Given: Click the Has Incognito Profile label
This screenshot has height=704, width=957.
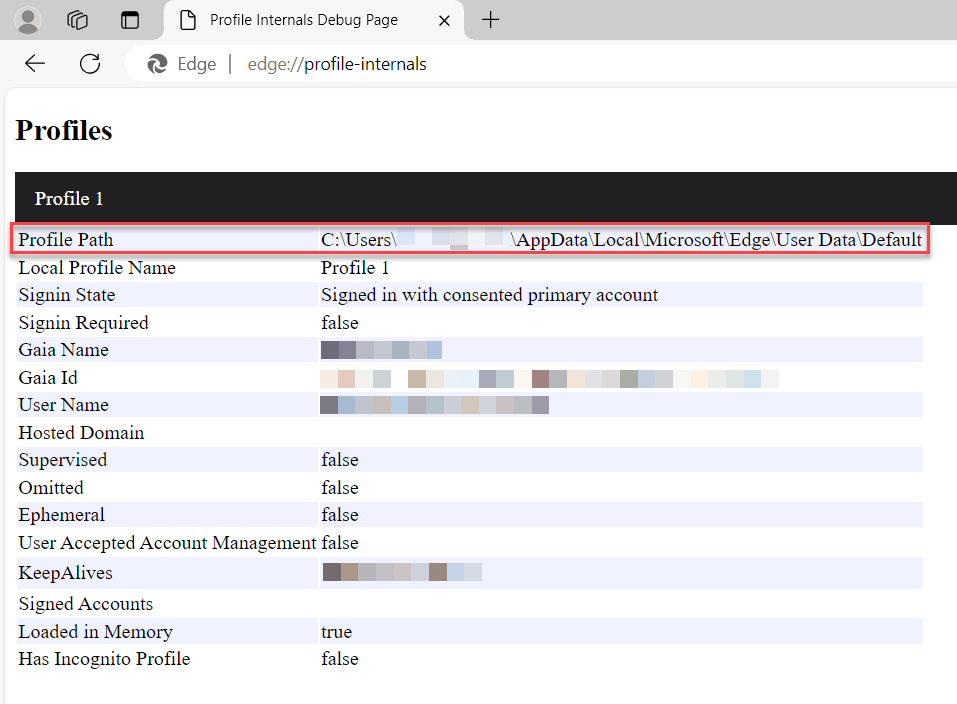Looking at the screenshot, I should 104,659.
